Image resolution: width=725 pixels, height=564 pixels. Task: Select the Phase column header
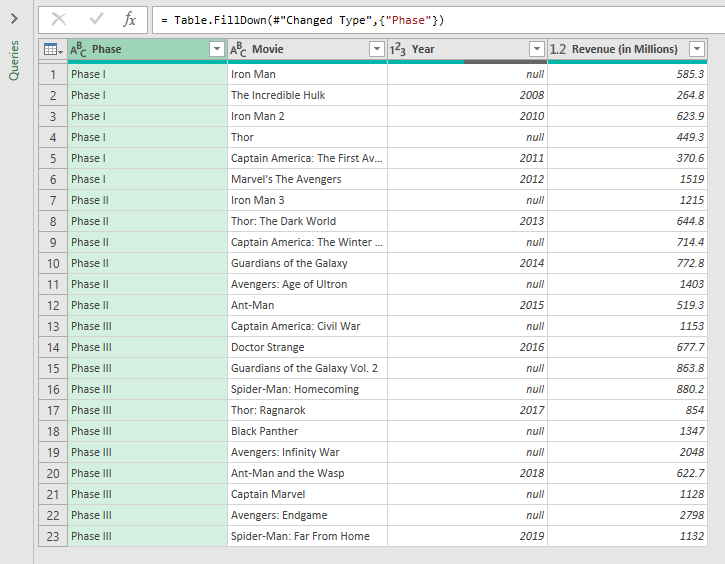click(x=147, y=49)
